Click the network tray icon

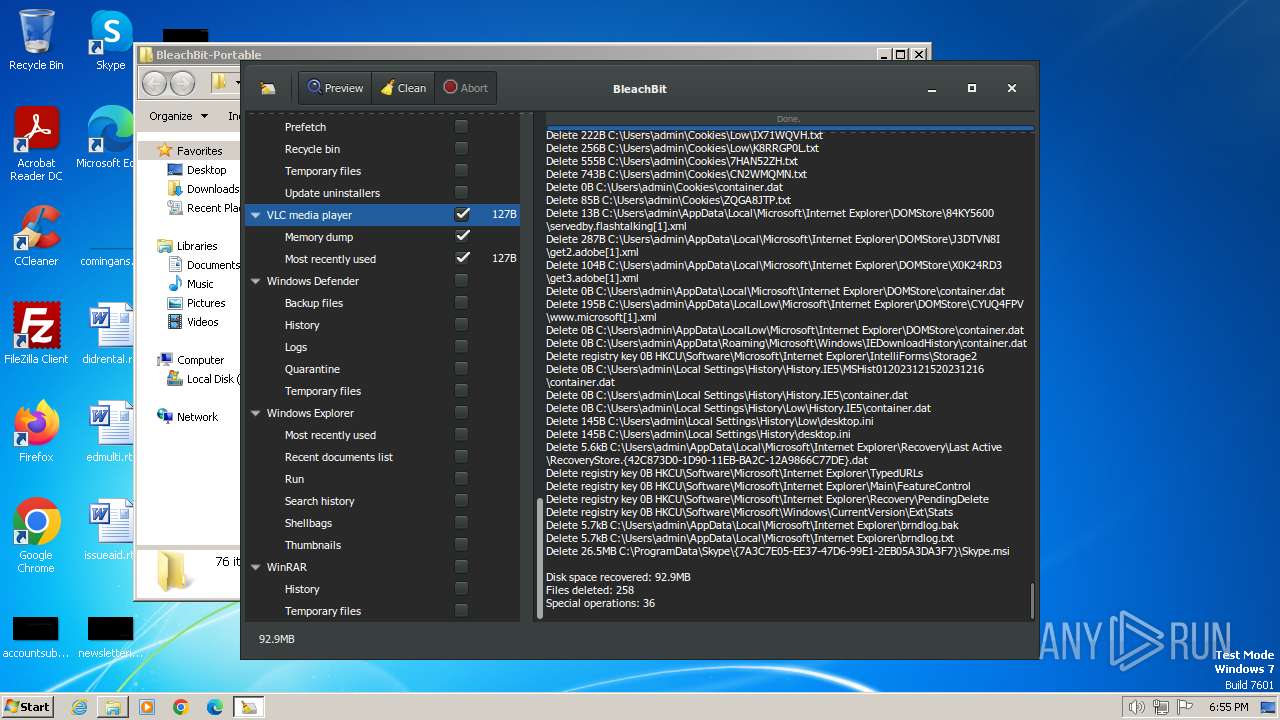point(1161,707)
